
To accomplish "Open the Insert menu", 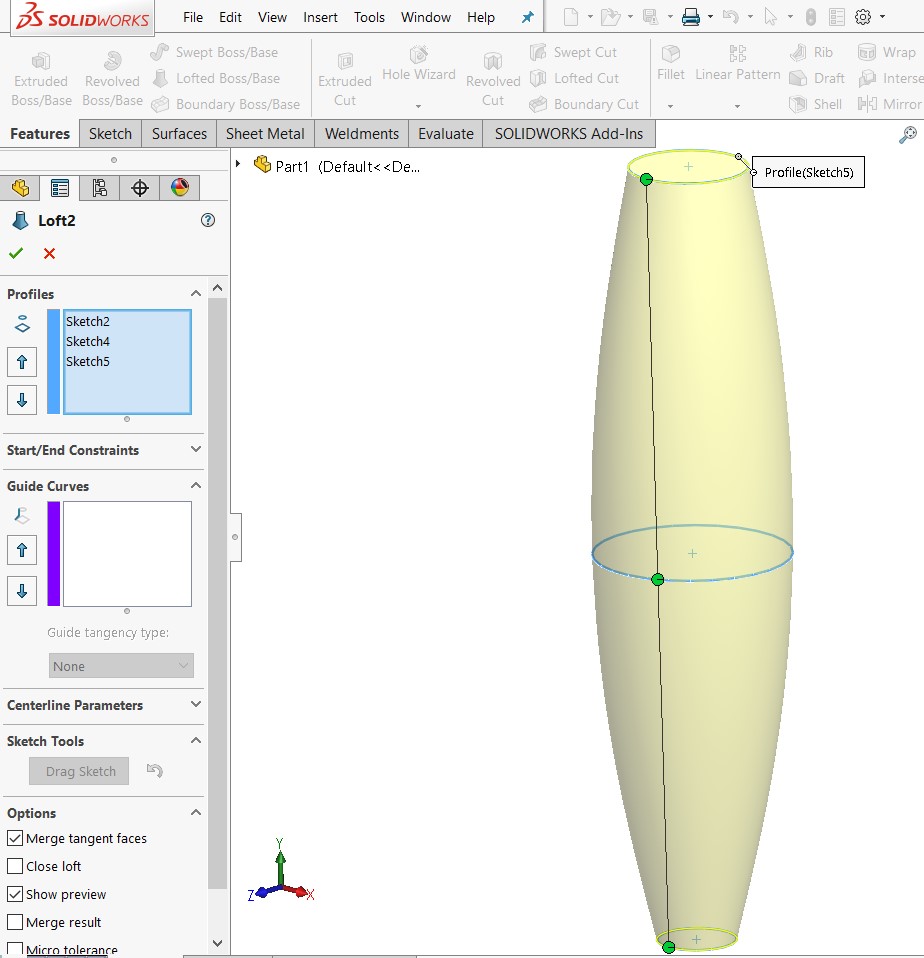I will (x=320, y=17).
